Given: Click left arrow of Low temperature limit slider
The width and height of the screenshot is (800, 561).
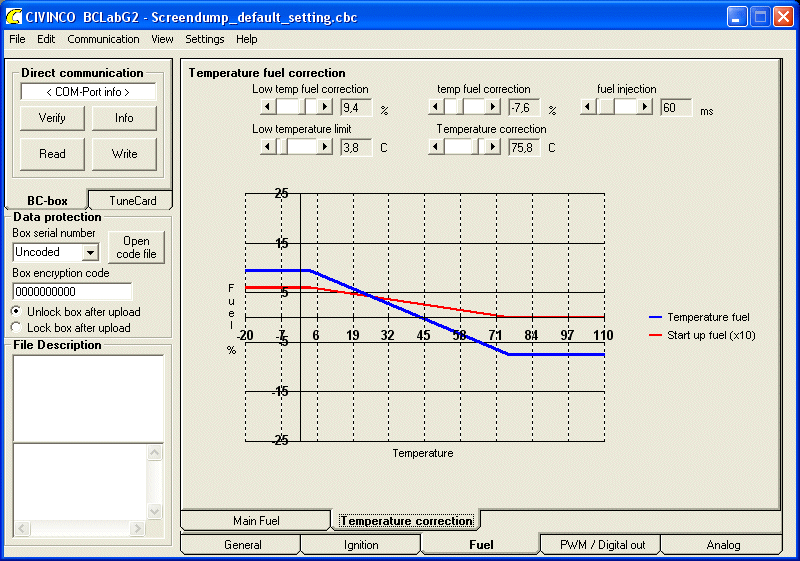Looking at the screenshot, I should 267,147.
